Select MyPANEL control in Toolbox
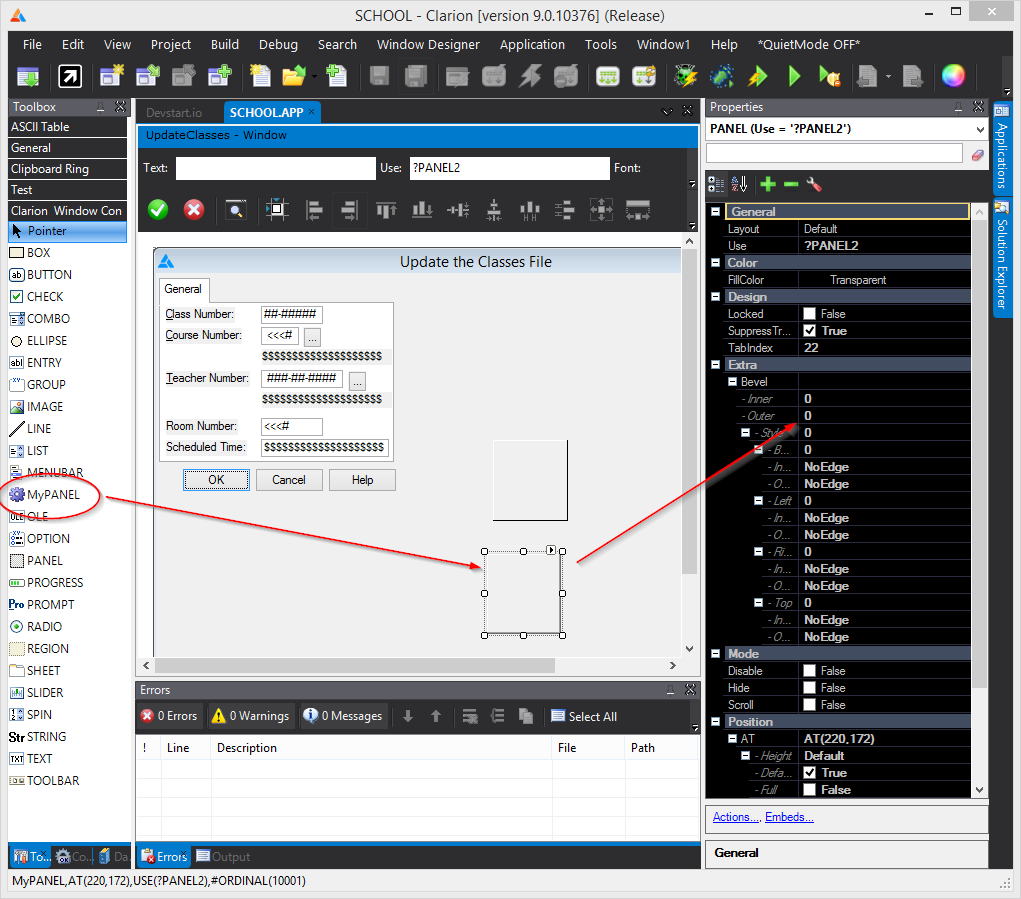Screen dimensions: 1021x899 pyautogui.click(x=53, y=494)
